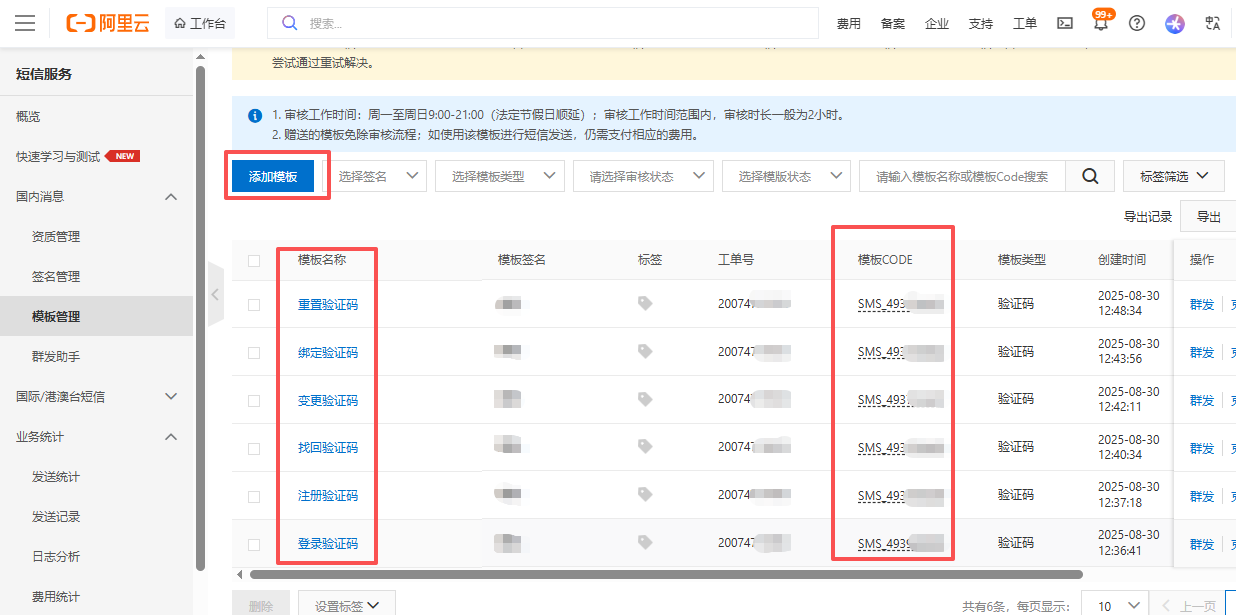Expand the 标签筛选 dropdown
This screenshot has height=615, width=1236.
pos(1173,175)
